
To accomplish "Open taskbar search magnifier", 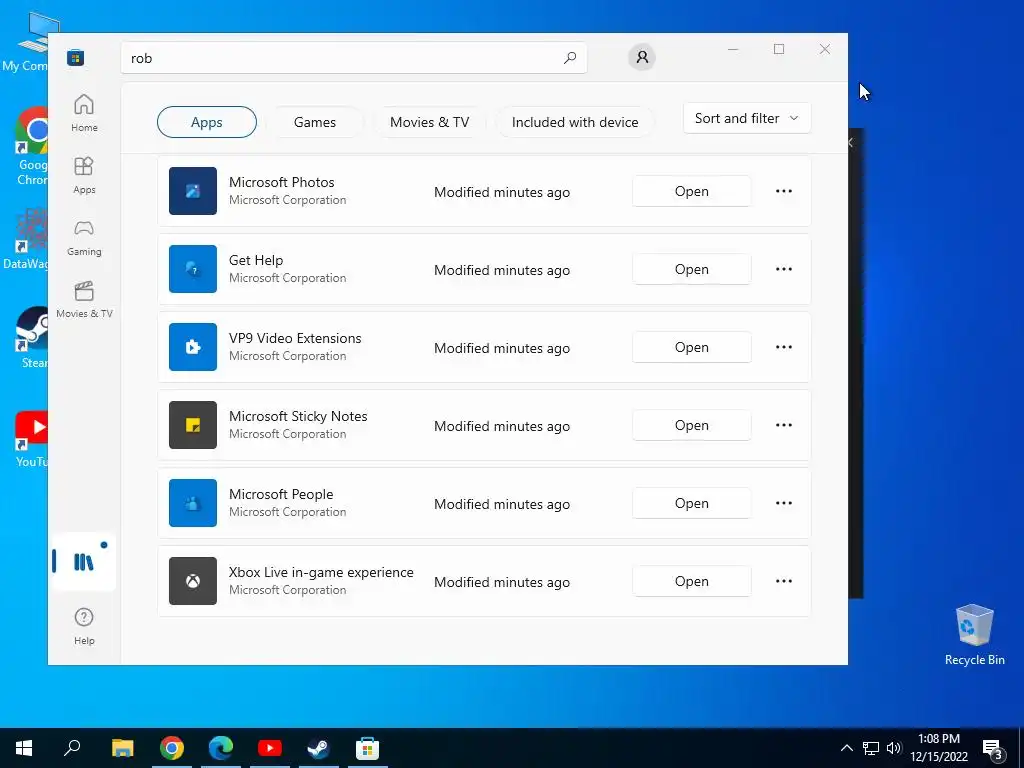I will pos(72,748).
